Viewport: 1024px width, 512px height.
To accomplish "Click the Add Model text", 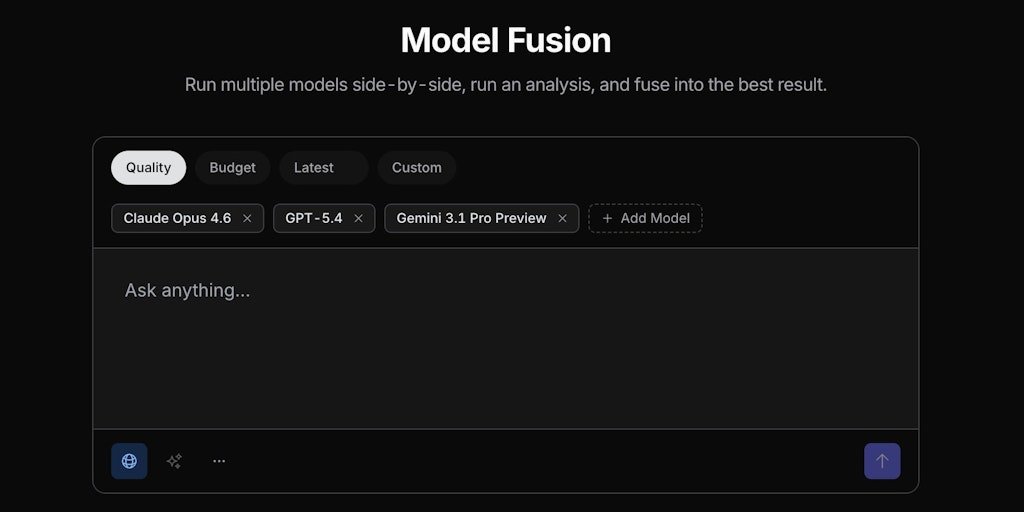I will (x=655, y=218).
